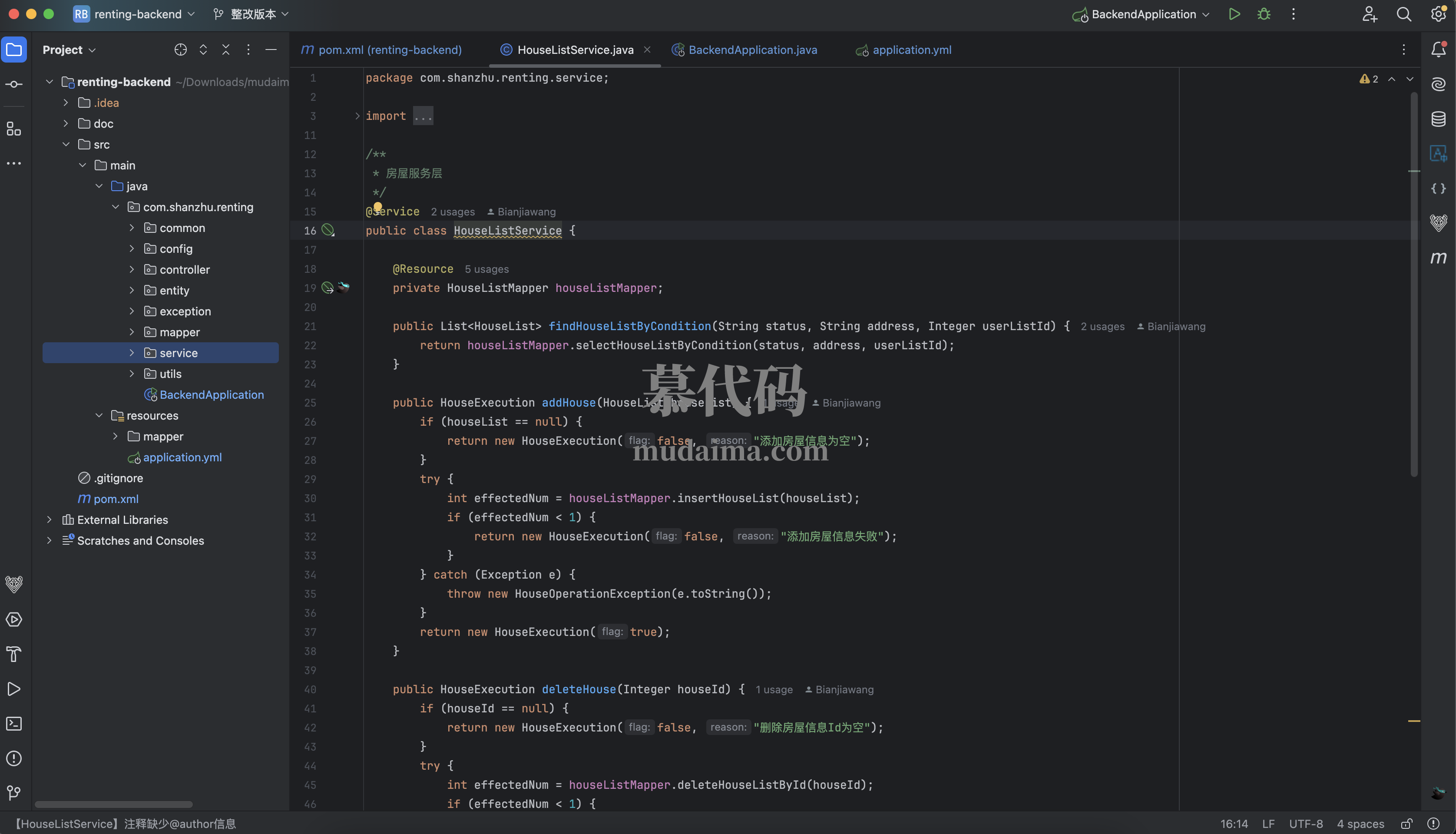1456x834 pixels.
Task: Open the Maven tool window icon
Action: click(1438, 258)
